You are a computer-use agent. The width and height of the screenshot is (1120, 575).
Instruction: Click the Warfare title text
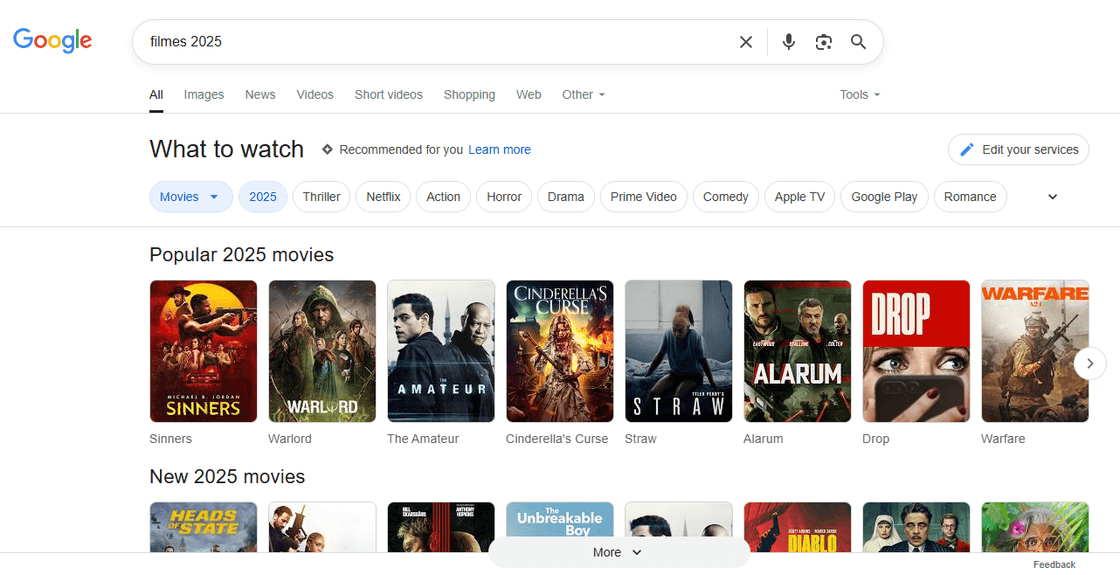(x=1003, y=439)
